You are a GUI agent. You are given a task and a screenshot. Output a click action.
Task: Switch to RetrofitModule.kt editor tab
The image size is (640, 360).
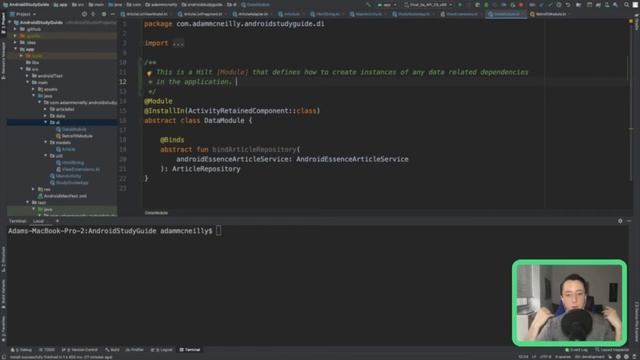548,14
